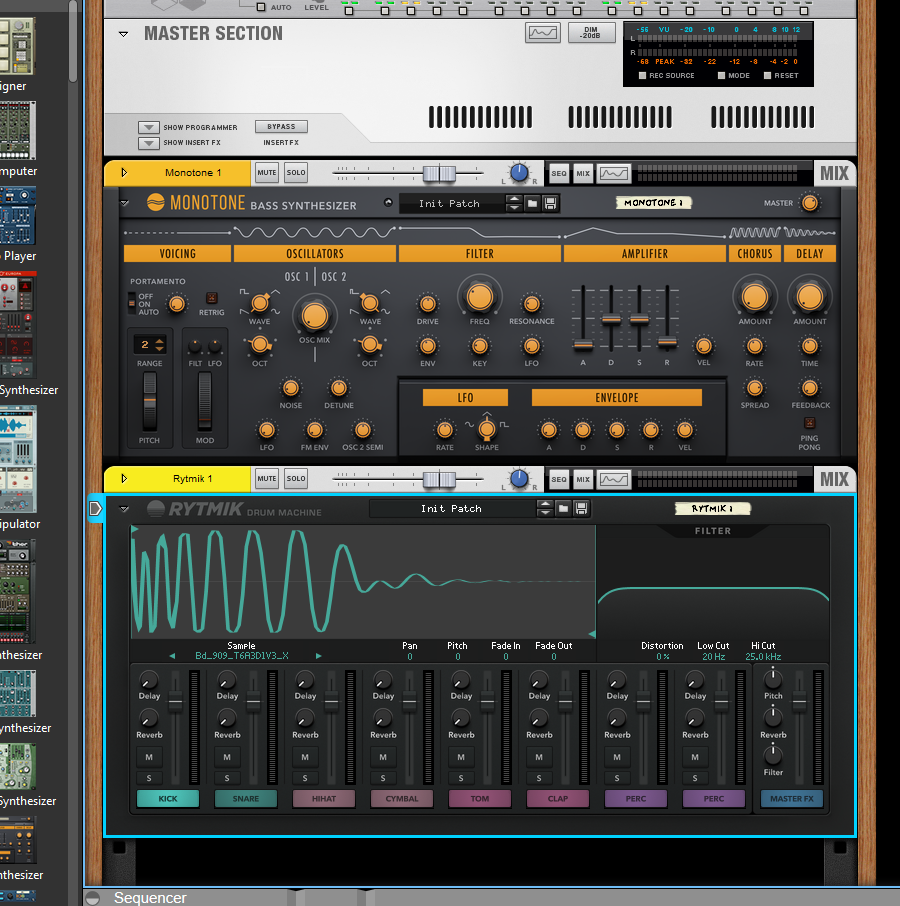Select the CYMBAL drum channel tab
Image resolution: width=900 pixels, height=906 pixels.
pyautogui.click(x=402, y=799)
